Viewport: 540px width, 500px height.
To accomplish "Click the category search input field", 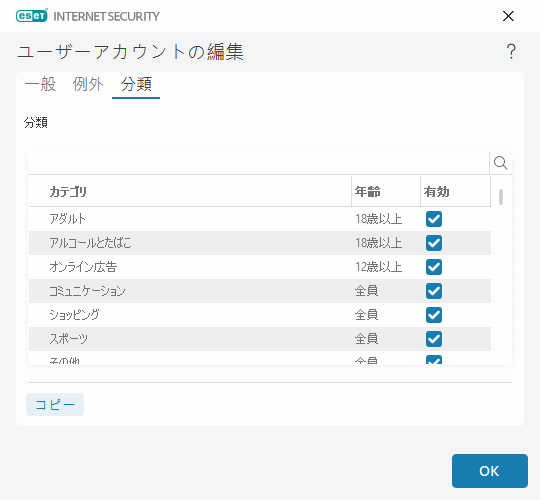I will coord(258,163).
